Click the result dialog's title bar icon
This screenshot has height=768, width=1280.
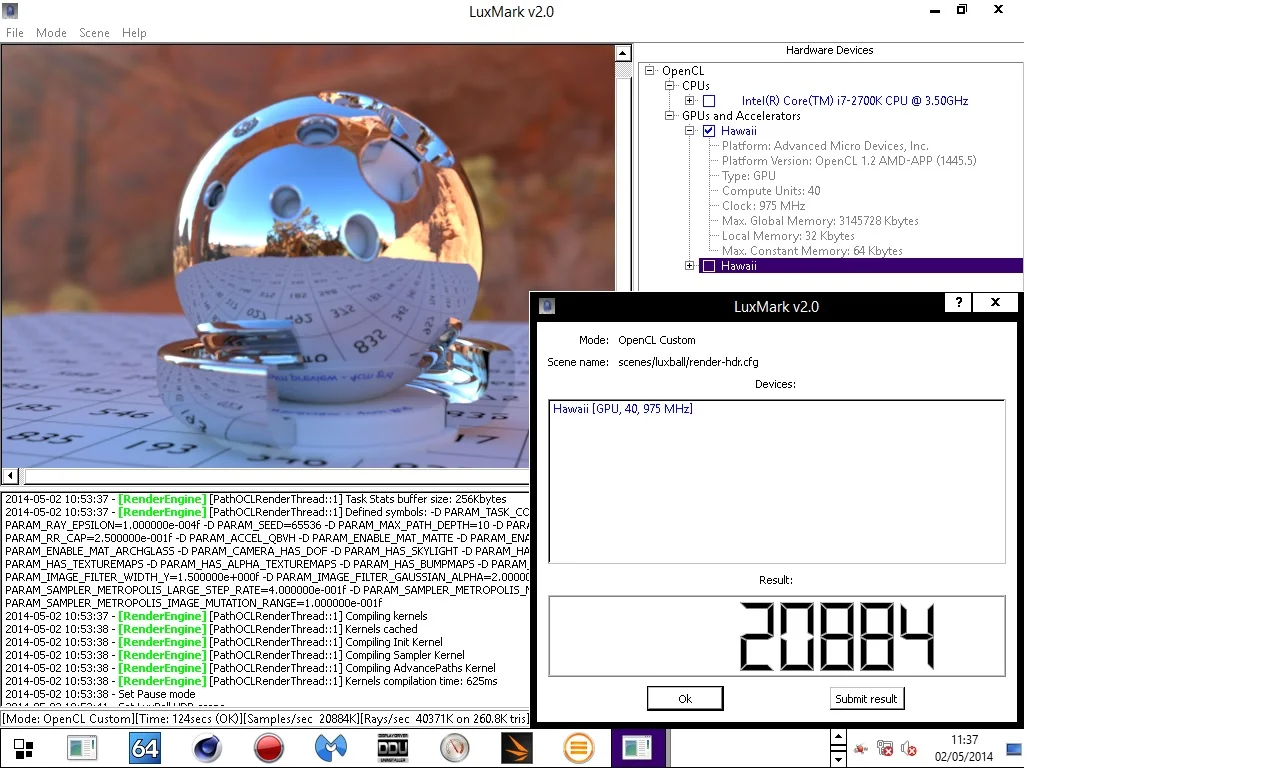coord(547,306)
